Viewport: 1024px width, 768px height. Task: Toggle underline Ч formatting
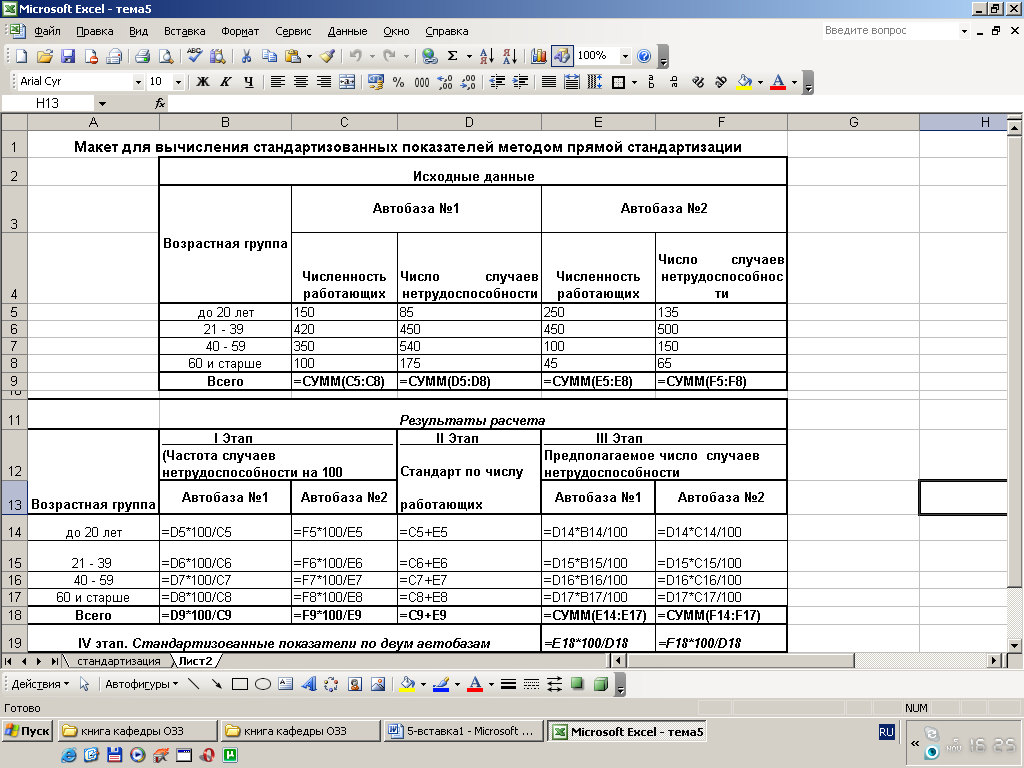[249, 82]
